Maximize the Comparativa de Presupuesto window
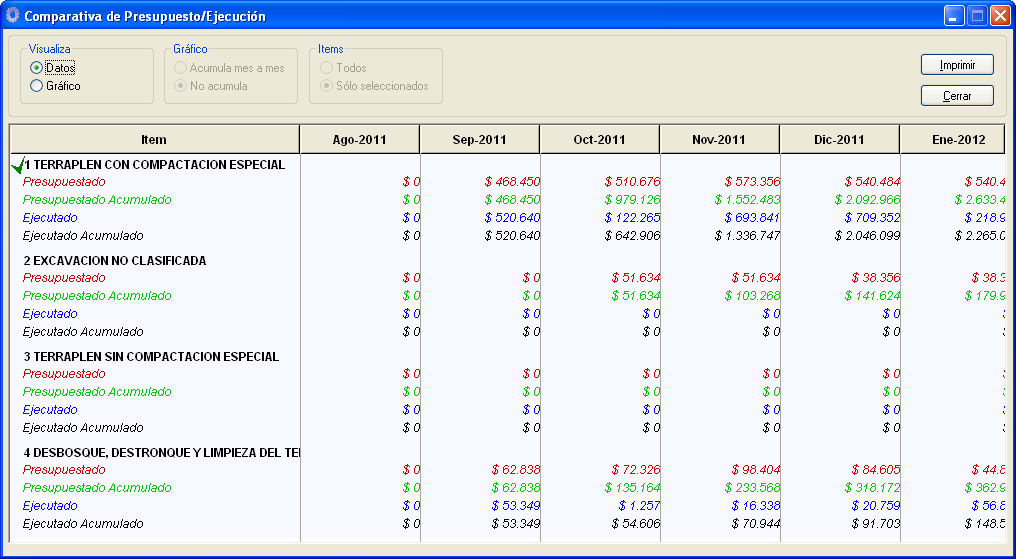Image resolution: width=1016 pixels, height=559 pixels. pos(976,16)
